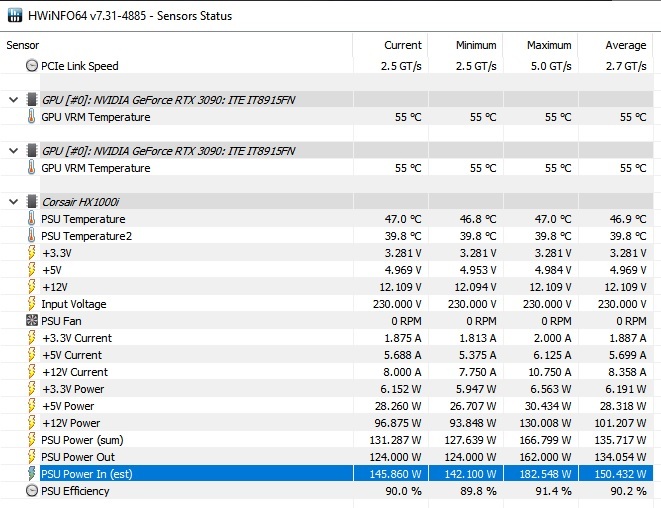This screenshot has width=661, height=508.
Task: Click the PCIe Link Speed clock icon
Action: tap(31, 66)
